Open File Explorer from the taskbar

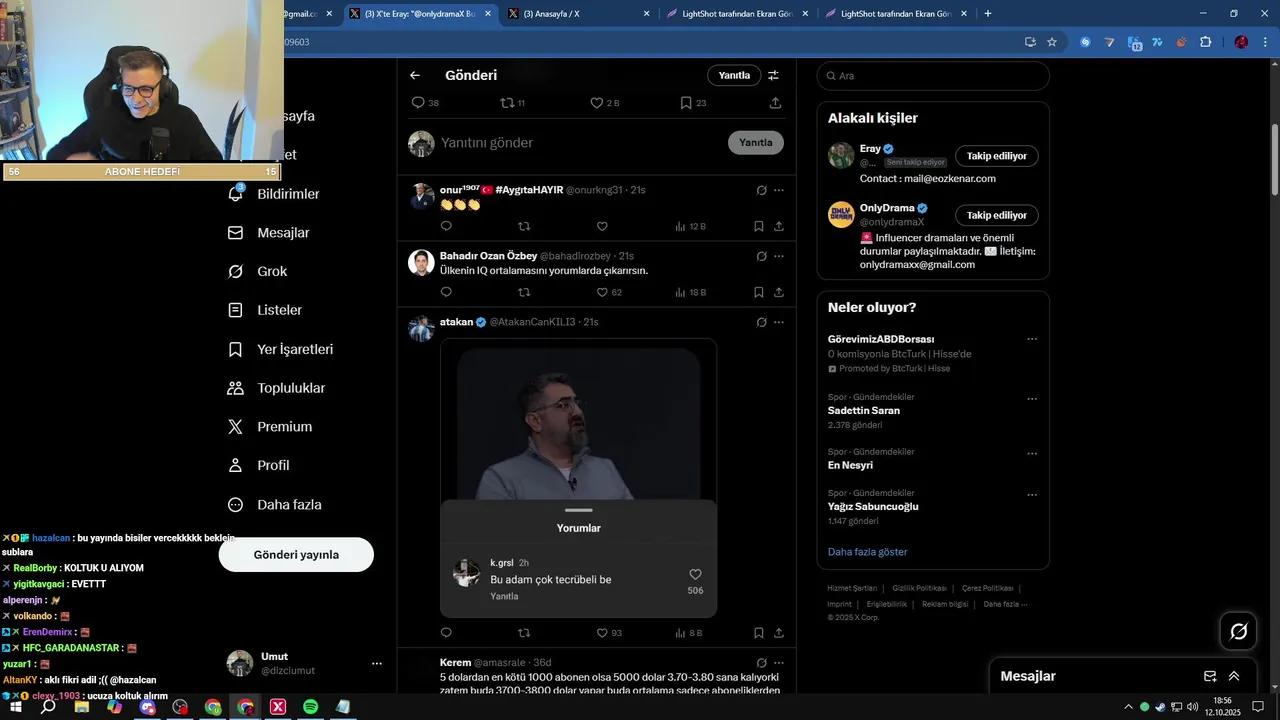click(x=82, y=707)
